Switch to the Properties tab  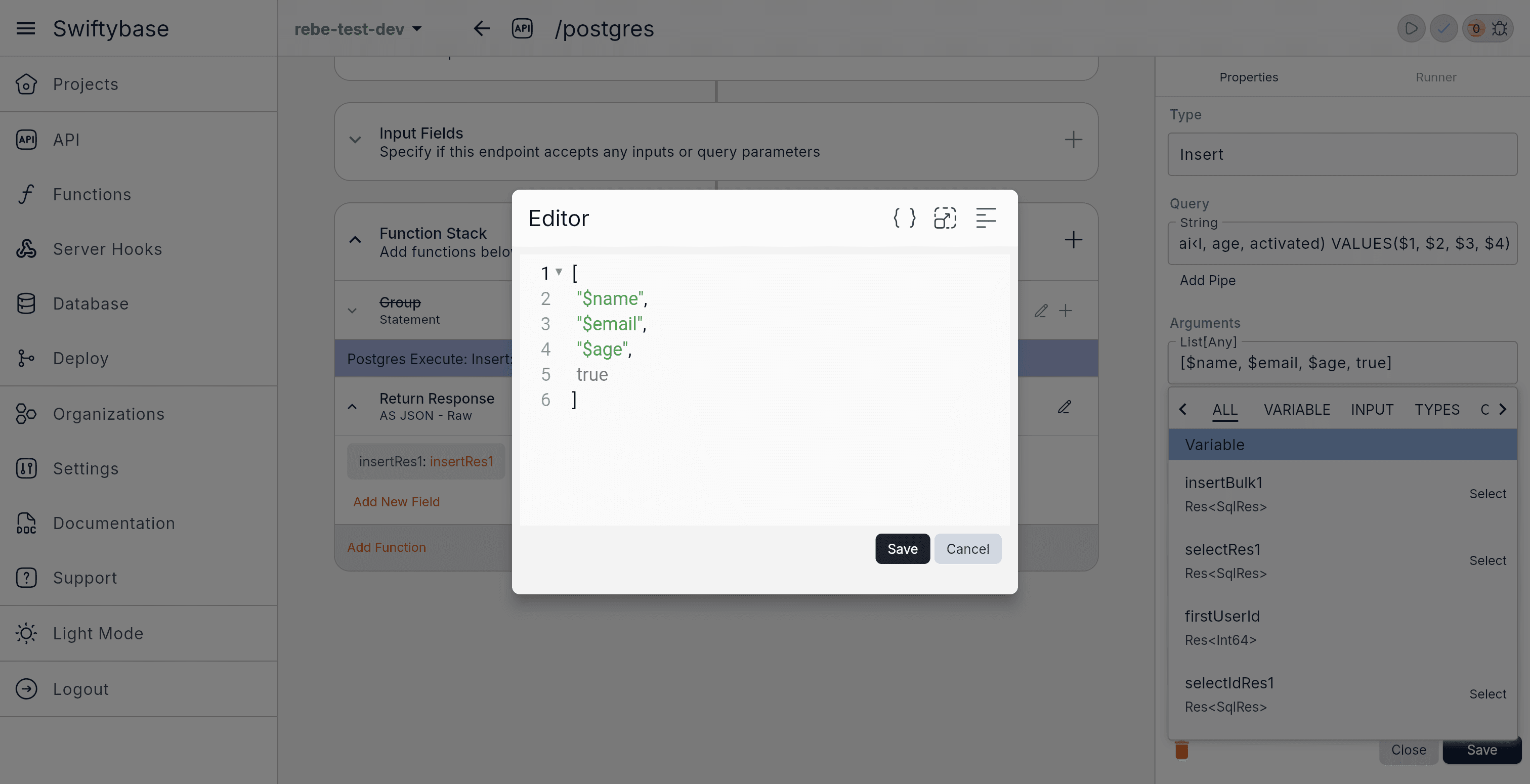coord(1249,77)
